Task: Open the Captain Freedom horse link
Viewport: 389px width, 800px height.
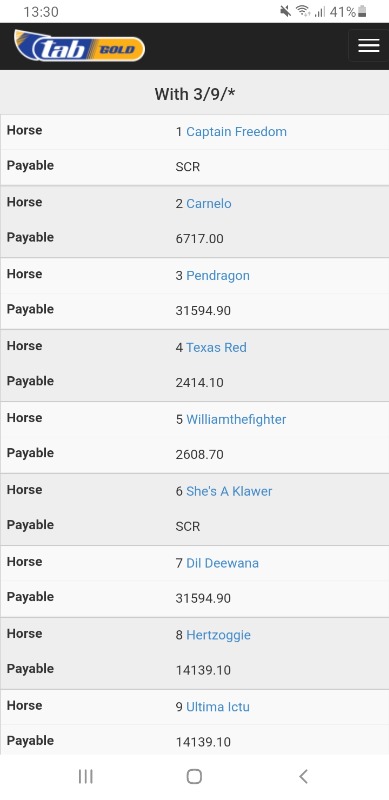Action: pyautogui.click(x=236, y=132)
